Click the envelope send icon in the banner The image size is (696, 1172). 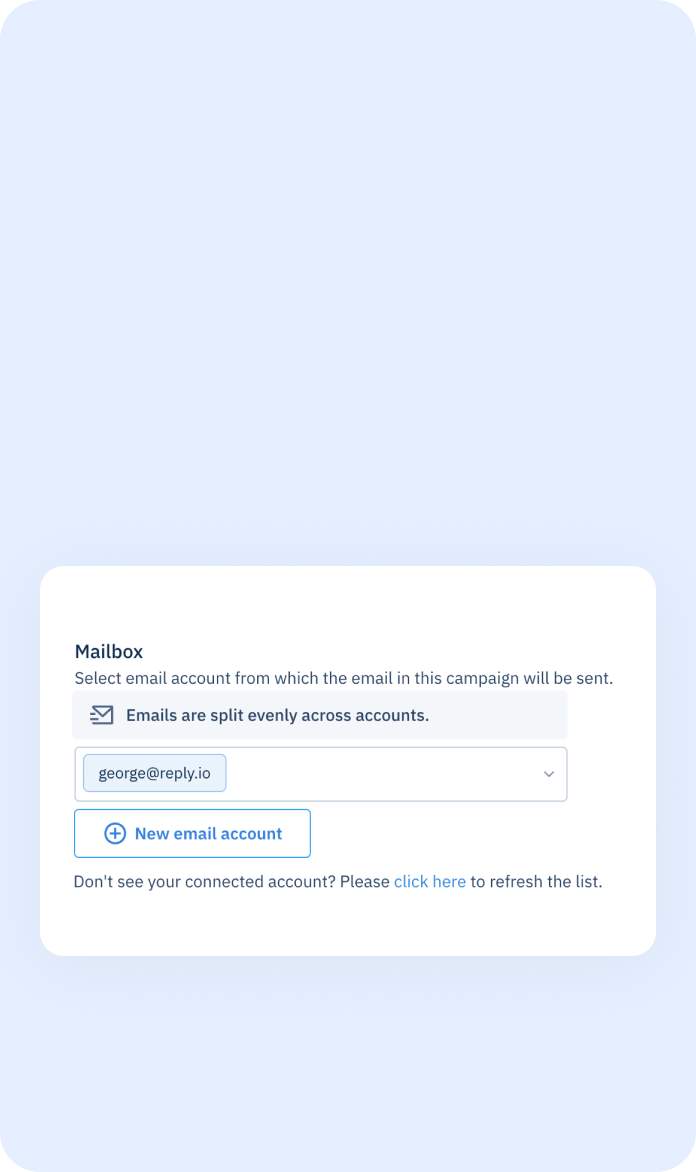[x=102, y=715]
